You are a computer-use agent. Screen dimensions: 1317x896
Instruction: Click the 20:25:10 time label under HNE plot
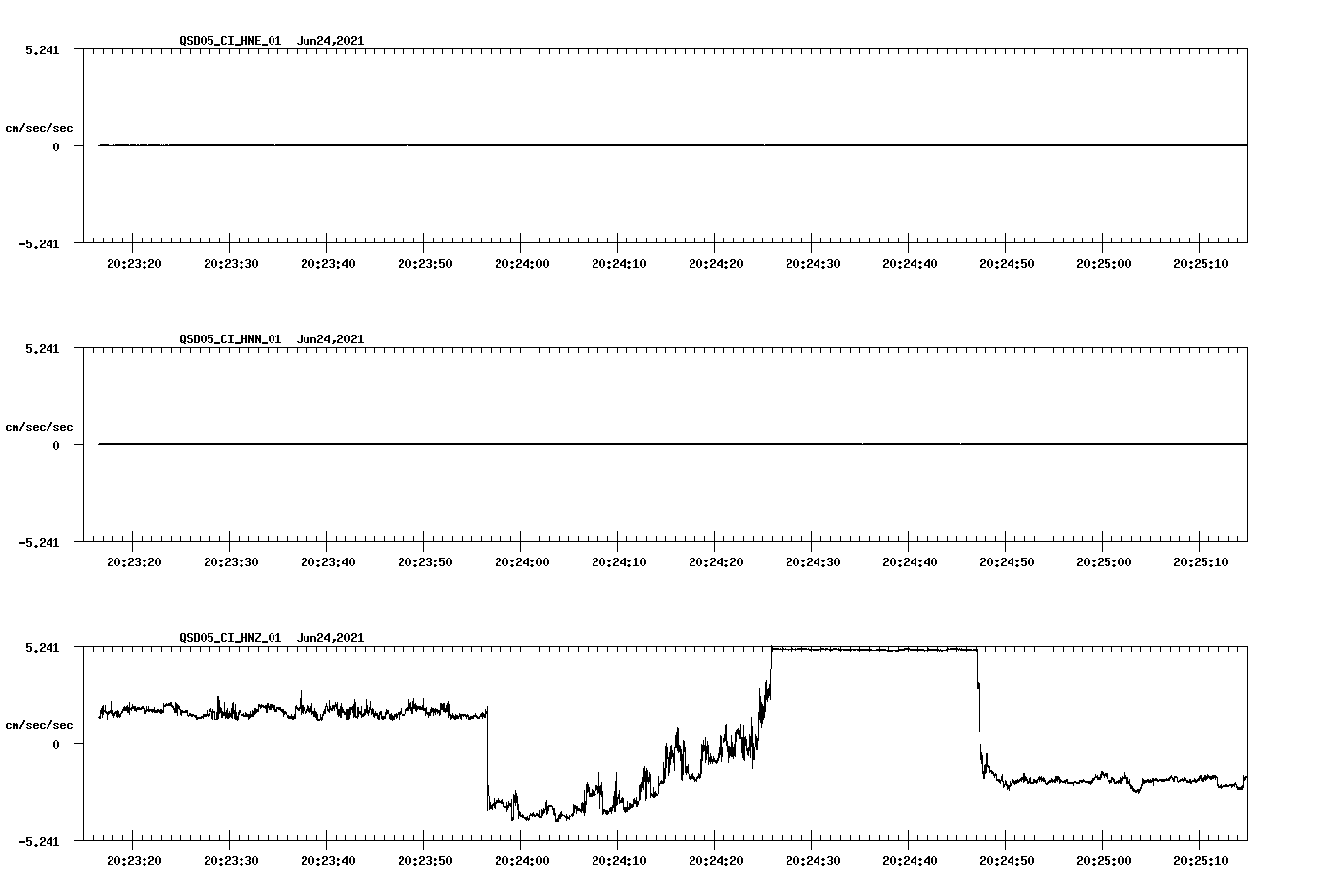(x=1201, y=264)
